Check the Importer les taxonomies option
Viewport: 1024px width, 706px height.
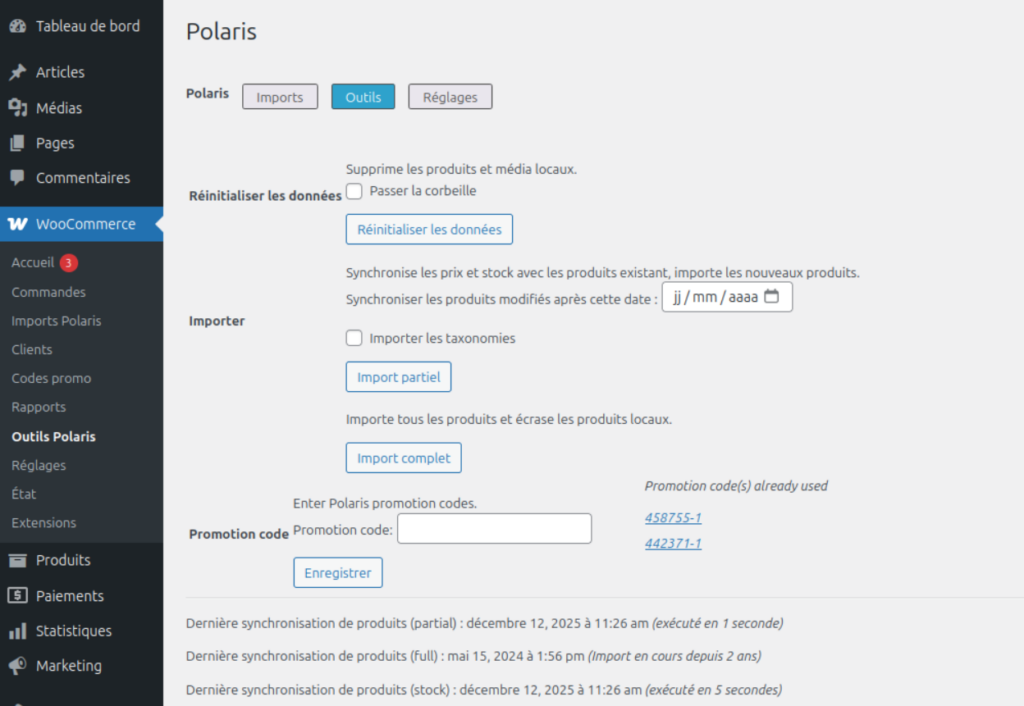click(354, 338)
